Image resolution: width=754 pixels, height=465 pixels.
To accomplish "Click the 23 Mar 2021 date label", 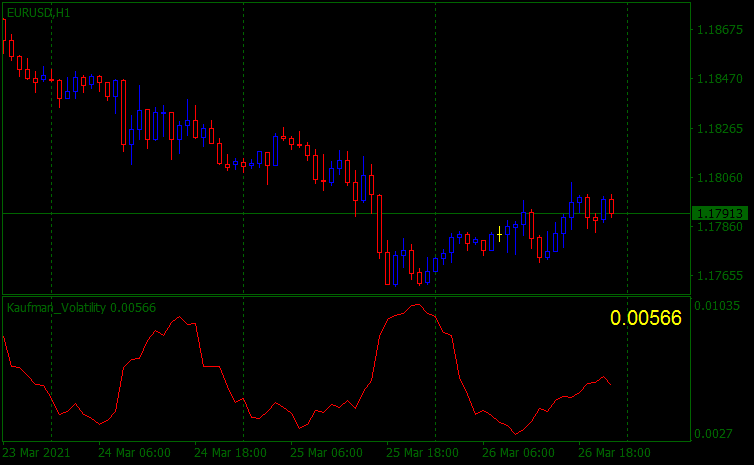I will pyautogui.click(x=36, y=453).
